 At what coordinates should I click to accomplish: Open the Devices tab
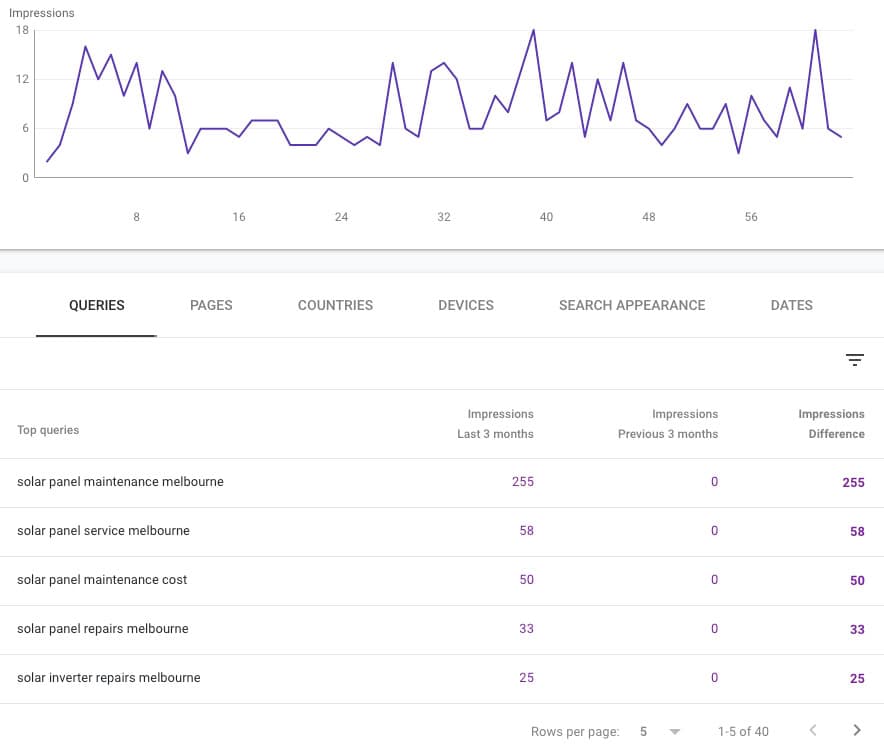click(x=466, y=306)
